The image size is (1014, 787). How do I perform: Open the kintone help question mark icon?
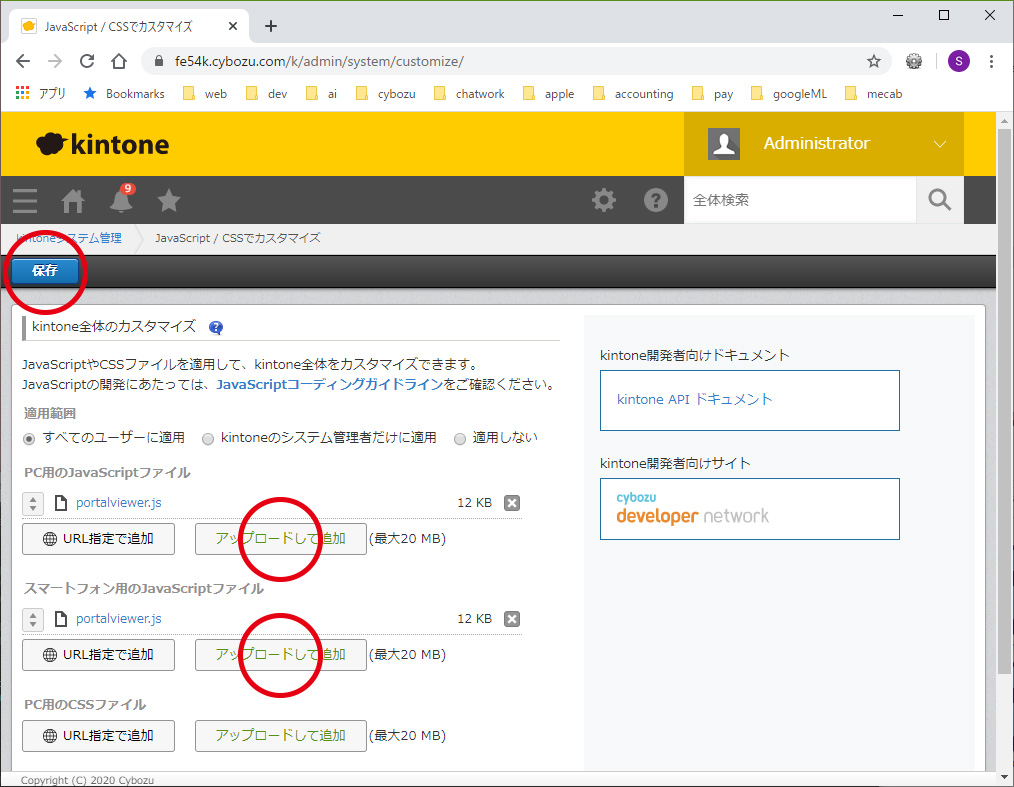point(656,200)
